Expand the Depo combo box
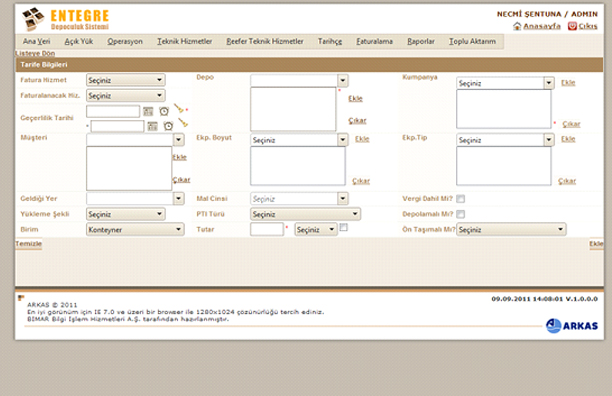This screenshot has width=612, height=396. (343, 81)
